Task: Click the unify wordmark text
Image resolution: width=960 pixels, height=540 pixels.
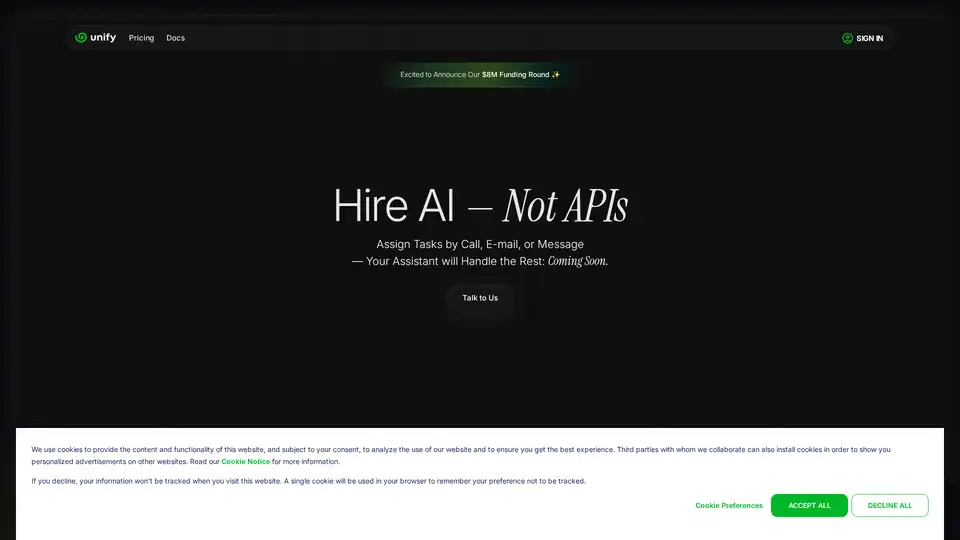Action: pyautogui.click(x=104, y=38)
